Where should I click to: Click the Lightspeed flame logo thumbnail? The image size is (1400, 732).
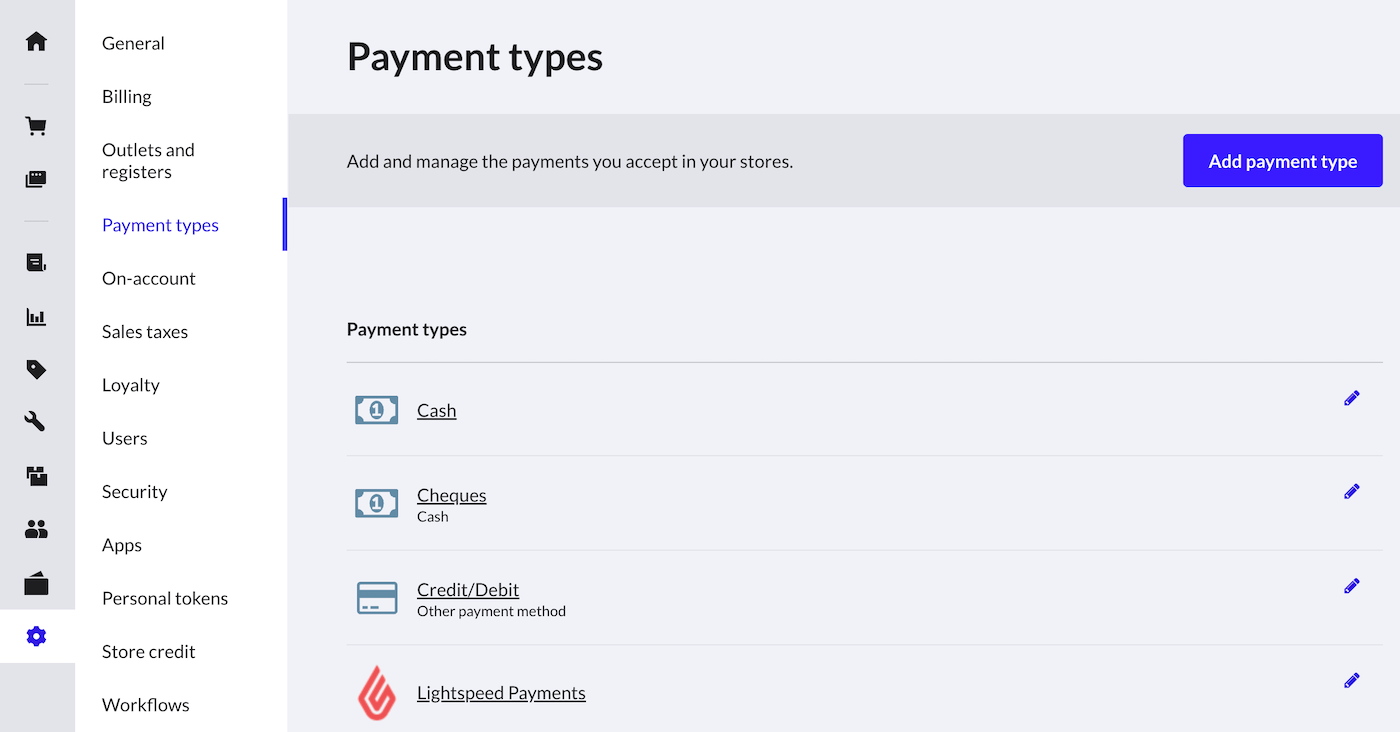(x=377, y=693)
